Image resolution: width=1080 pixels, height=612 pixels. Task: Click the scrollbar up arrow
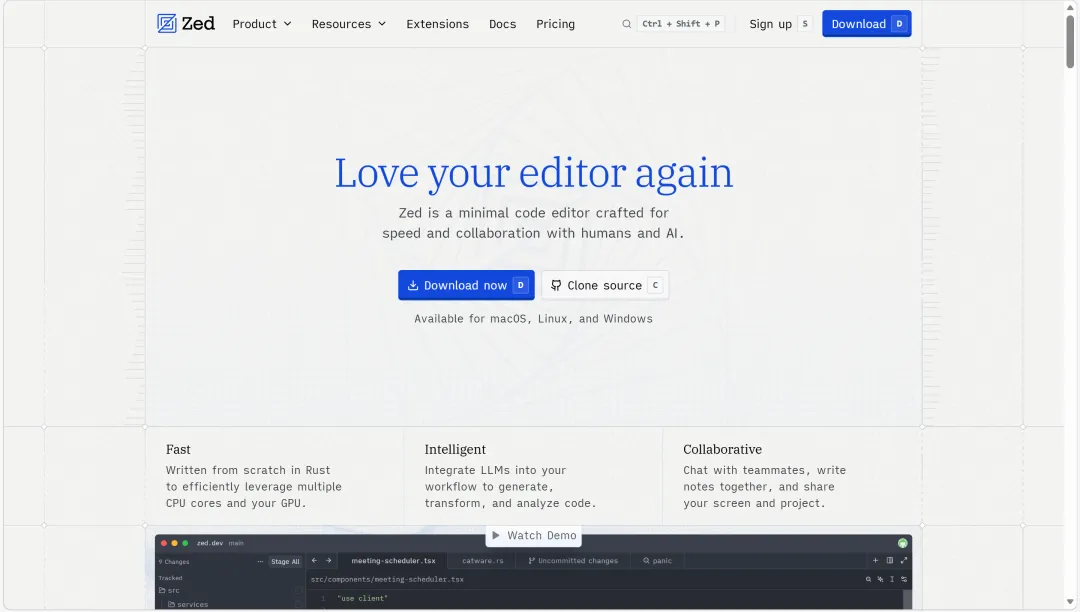(x=1070, y=7)
